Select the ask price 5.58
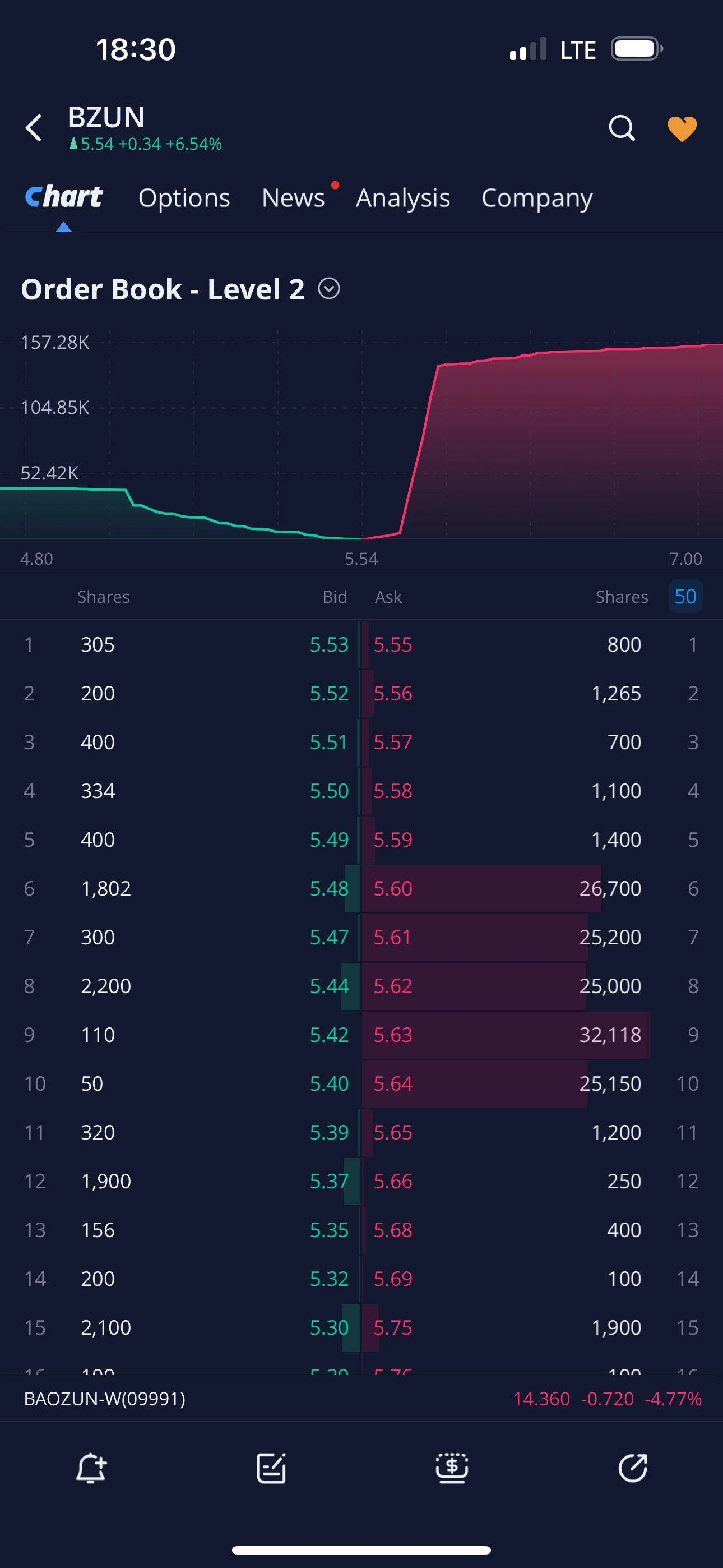723x1568 pixels. [392, 790]
